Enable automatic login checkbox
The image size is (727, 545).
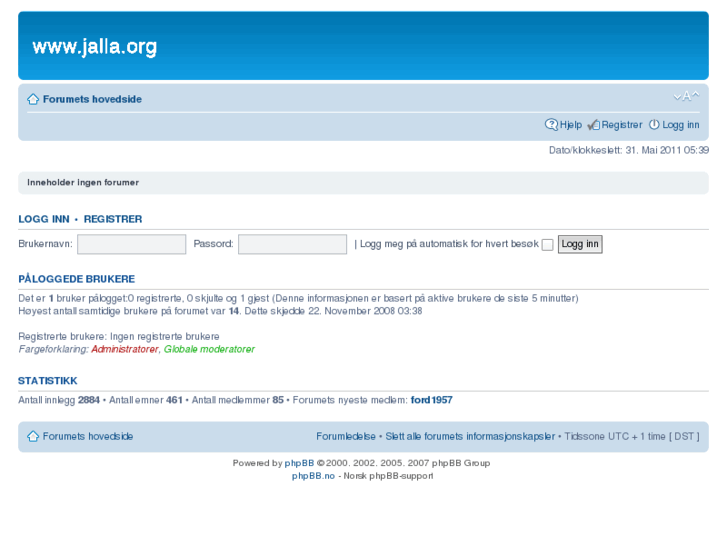tap(548, 245)
